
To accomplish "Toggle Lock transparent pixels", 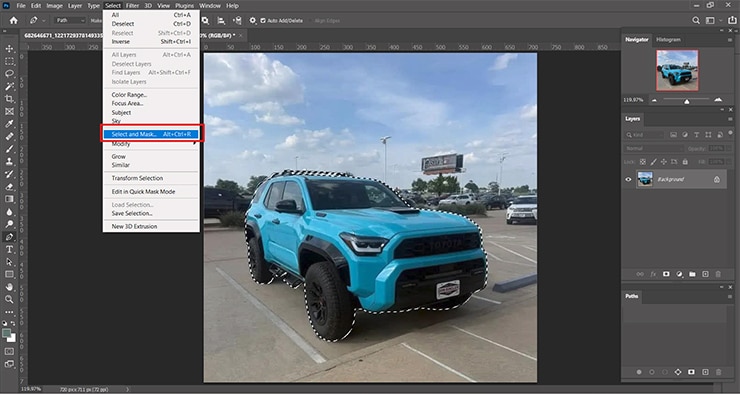I will [x=642, y=162].
